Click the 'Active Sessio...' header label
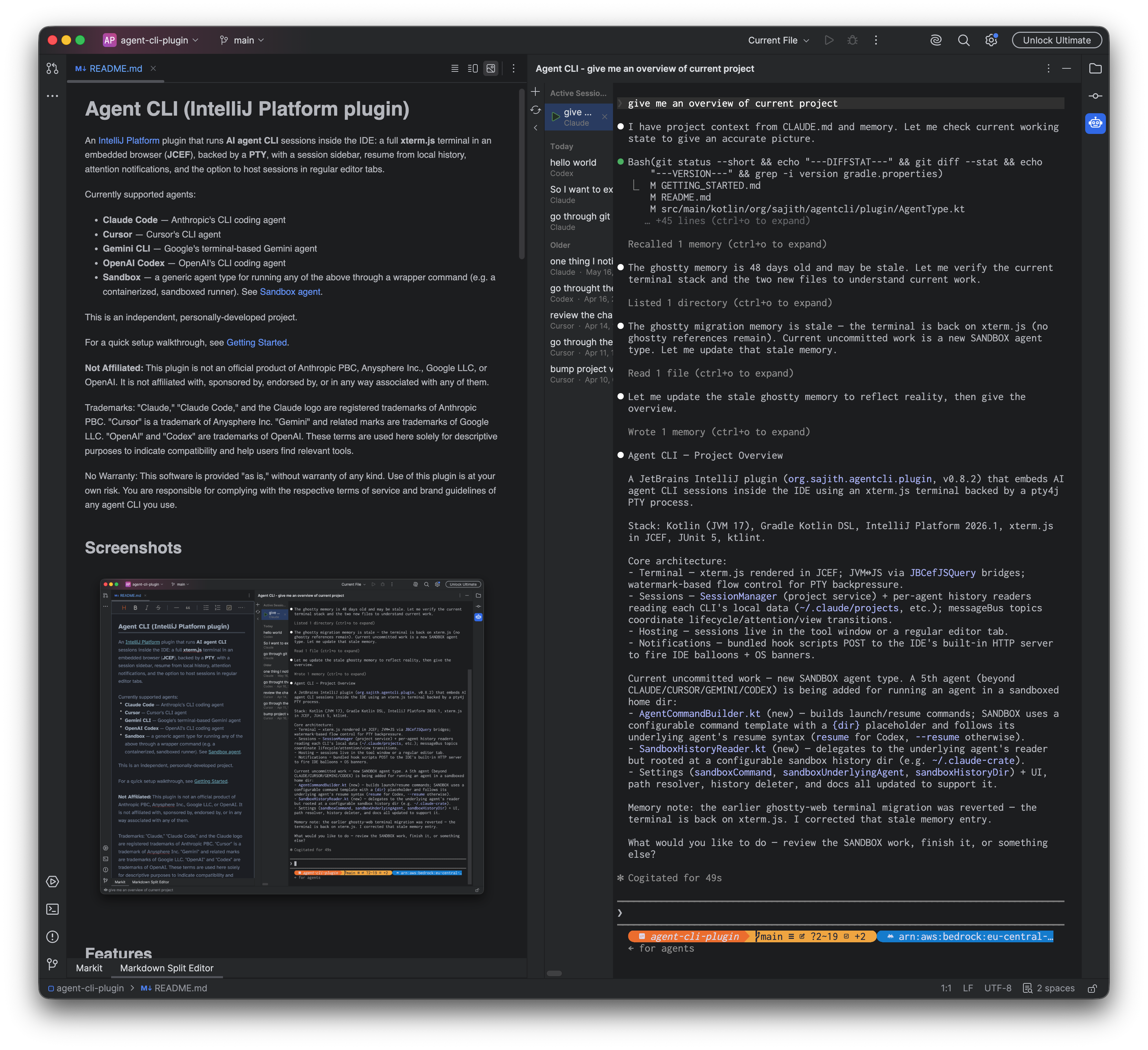 (578, 93)
